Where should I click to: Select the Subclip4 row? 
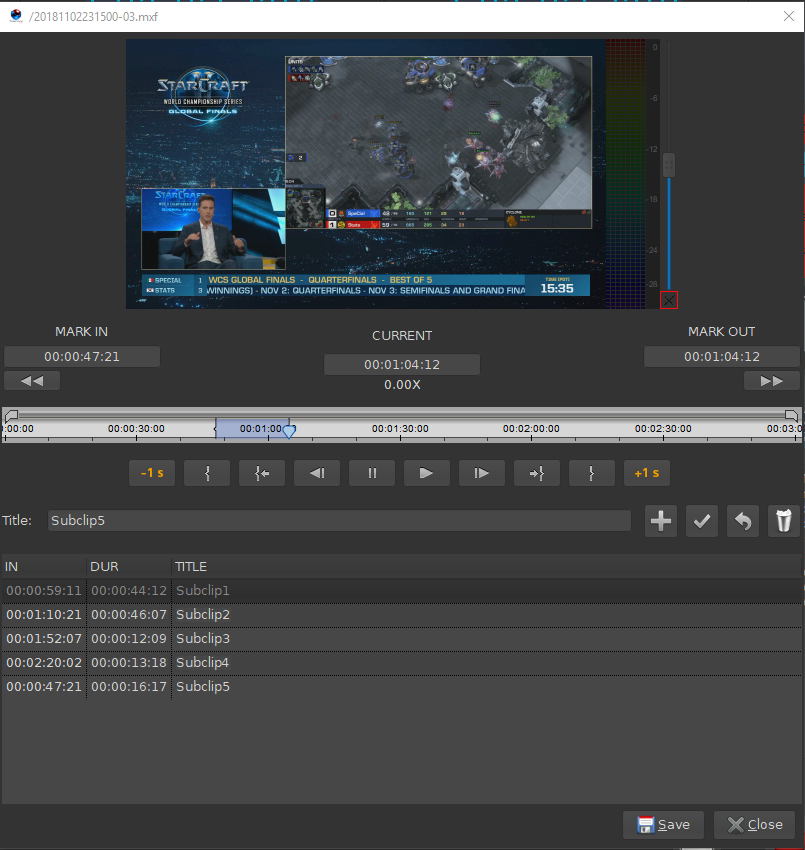402,662
